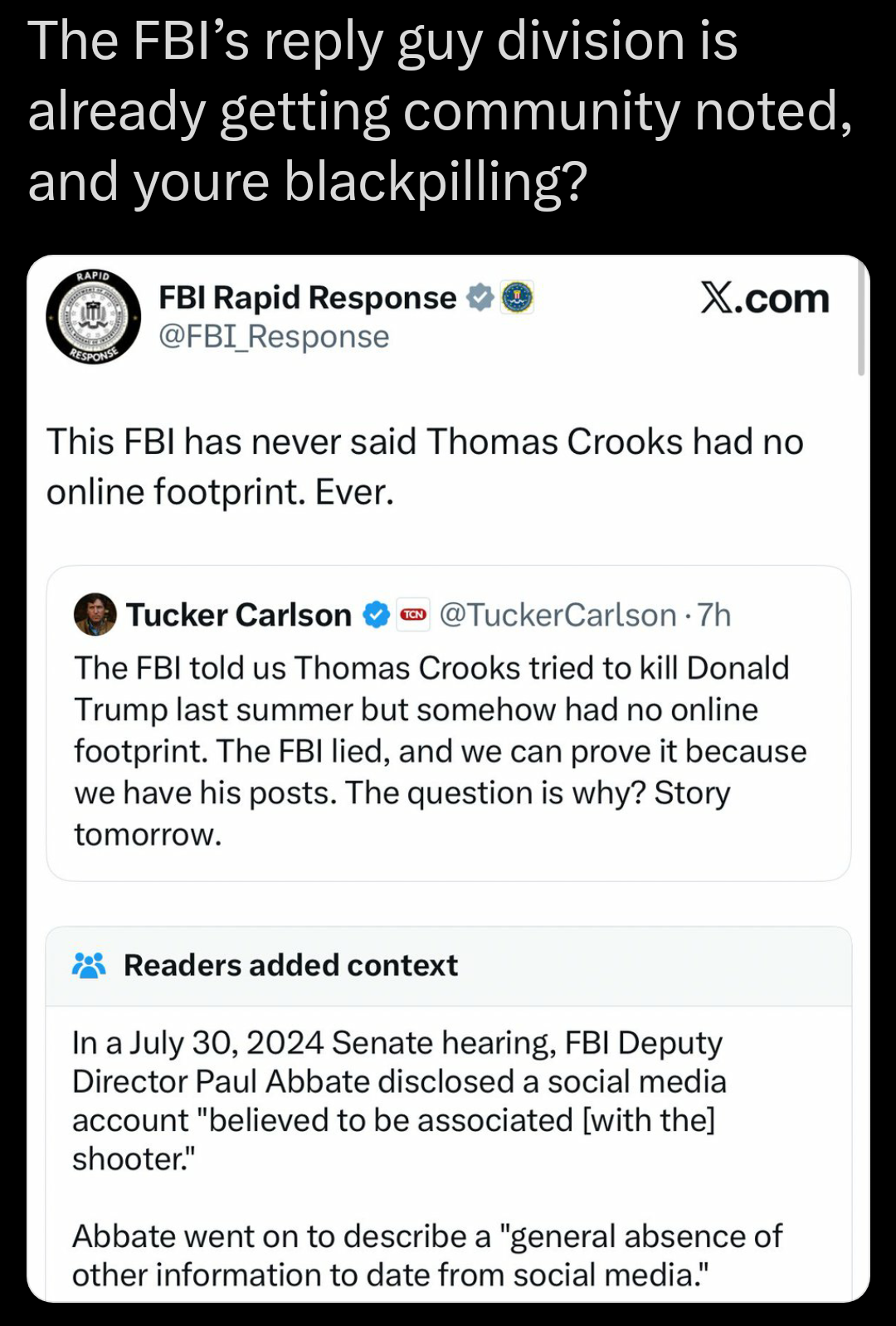Click the Readers added context people icon
Viewport: 896px width, 1326px height.
[x=89, y=965]
